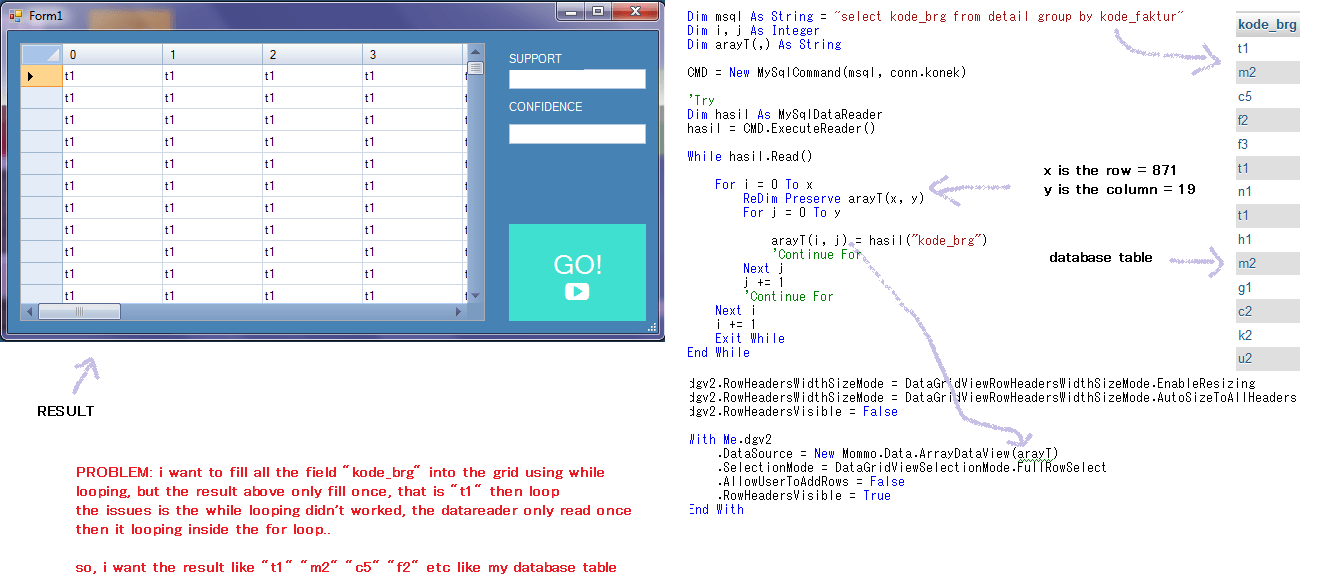Click the play icon inside the GO! button
The width and height of the screenshot is (1318, 579).
click(x=577, y=293)
